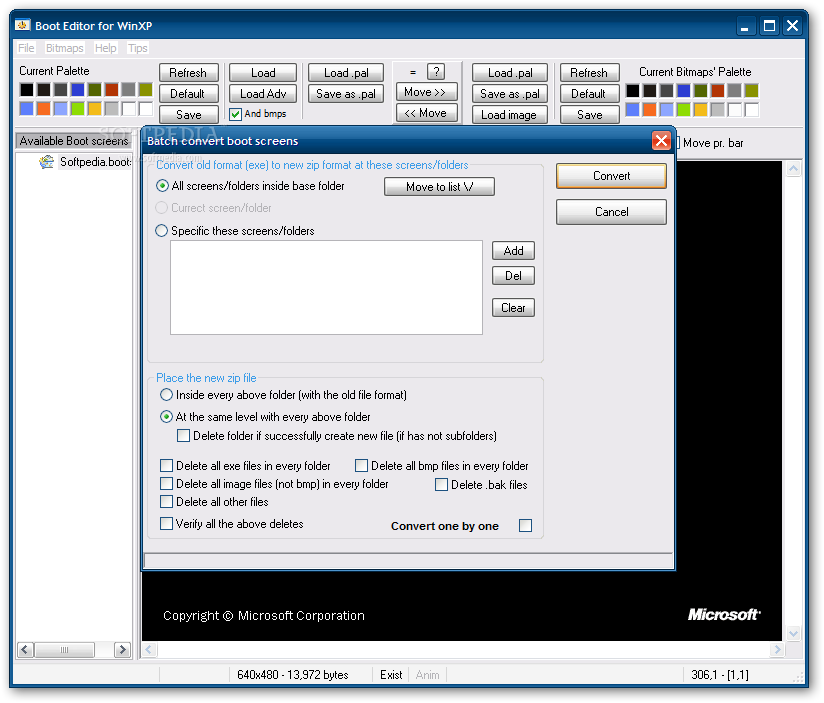Open the File menu
The image size is (824, 703).
26,48
